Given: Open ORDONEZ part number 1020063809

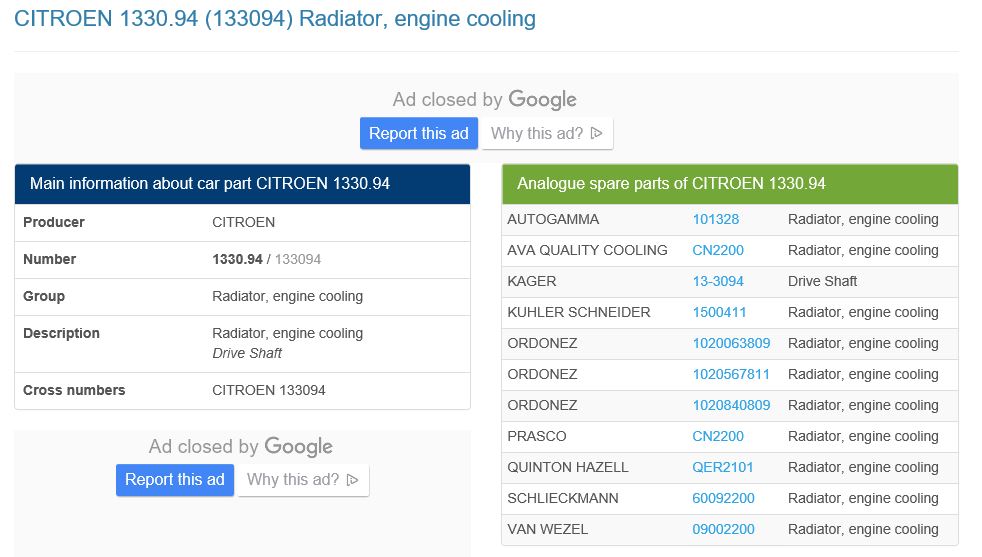Looking at the screenshot, I should tap(731, 343).
